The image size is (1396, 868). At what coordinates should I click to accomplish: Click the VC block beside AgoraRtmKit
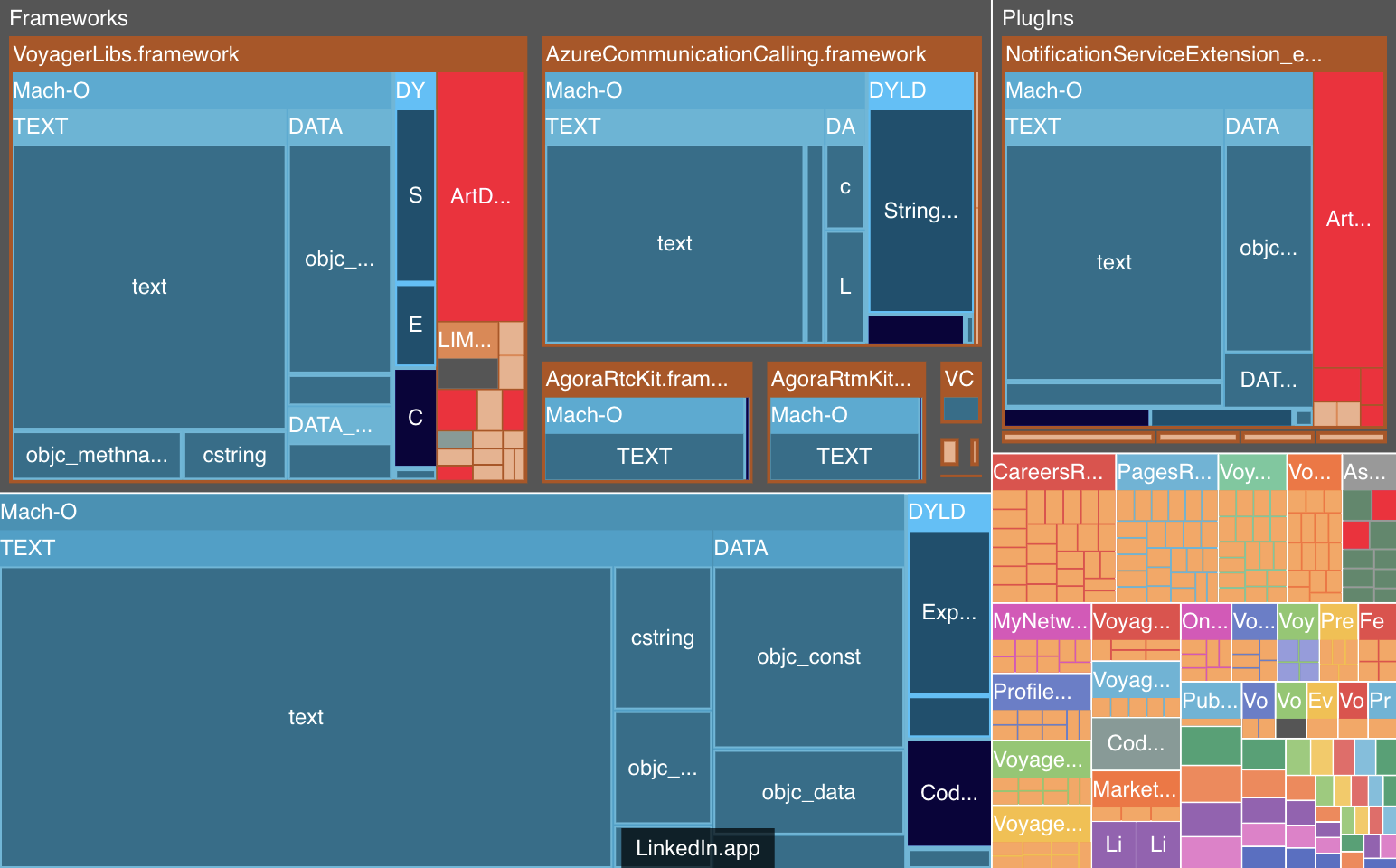pyautogui.click(x=959, y=379)
